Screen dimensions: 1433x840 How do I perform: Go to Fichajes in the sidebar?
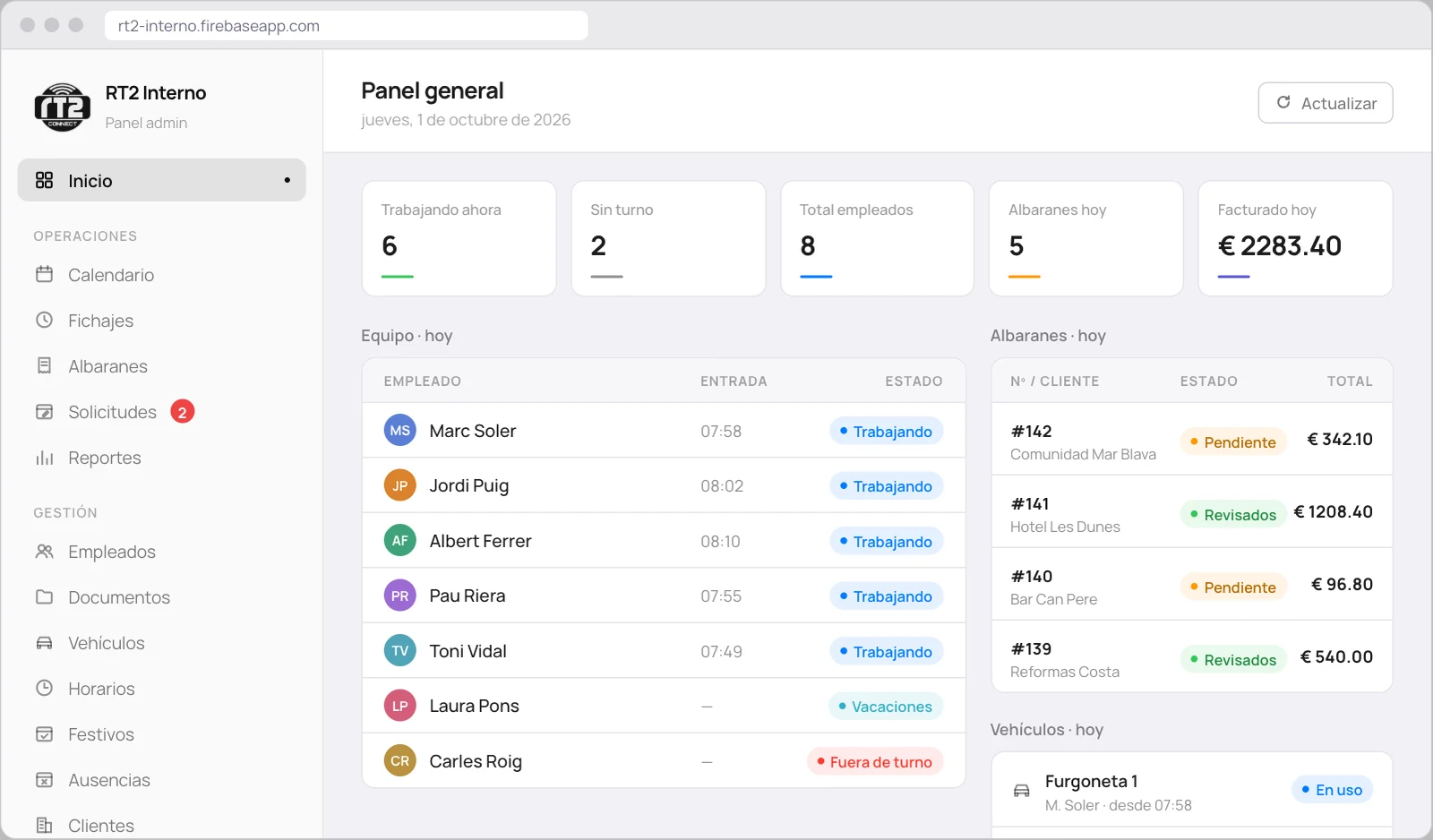click(161, 321)
